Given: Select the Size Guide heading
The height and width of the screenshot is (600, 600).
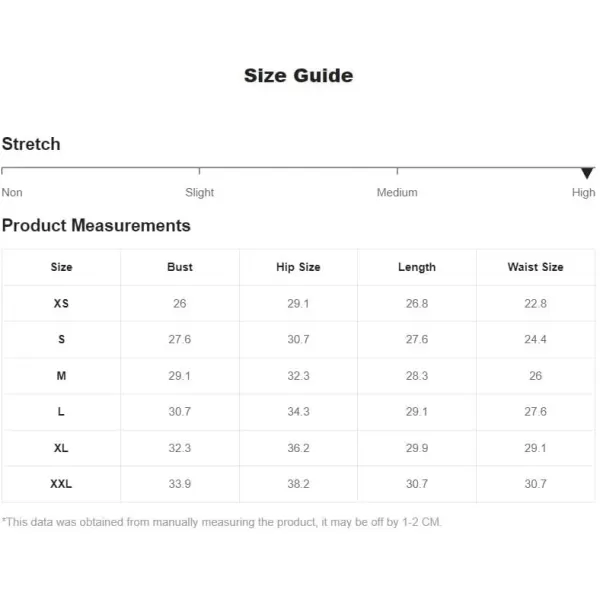Looking at the screenshot, I should pyautogui.click(x=298, y=75).
